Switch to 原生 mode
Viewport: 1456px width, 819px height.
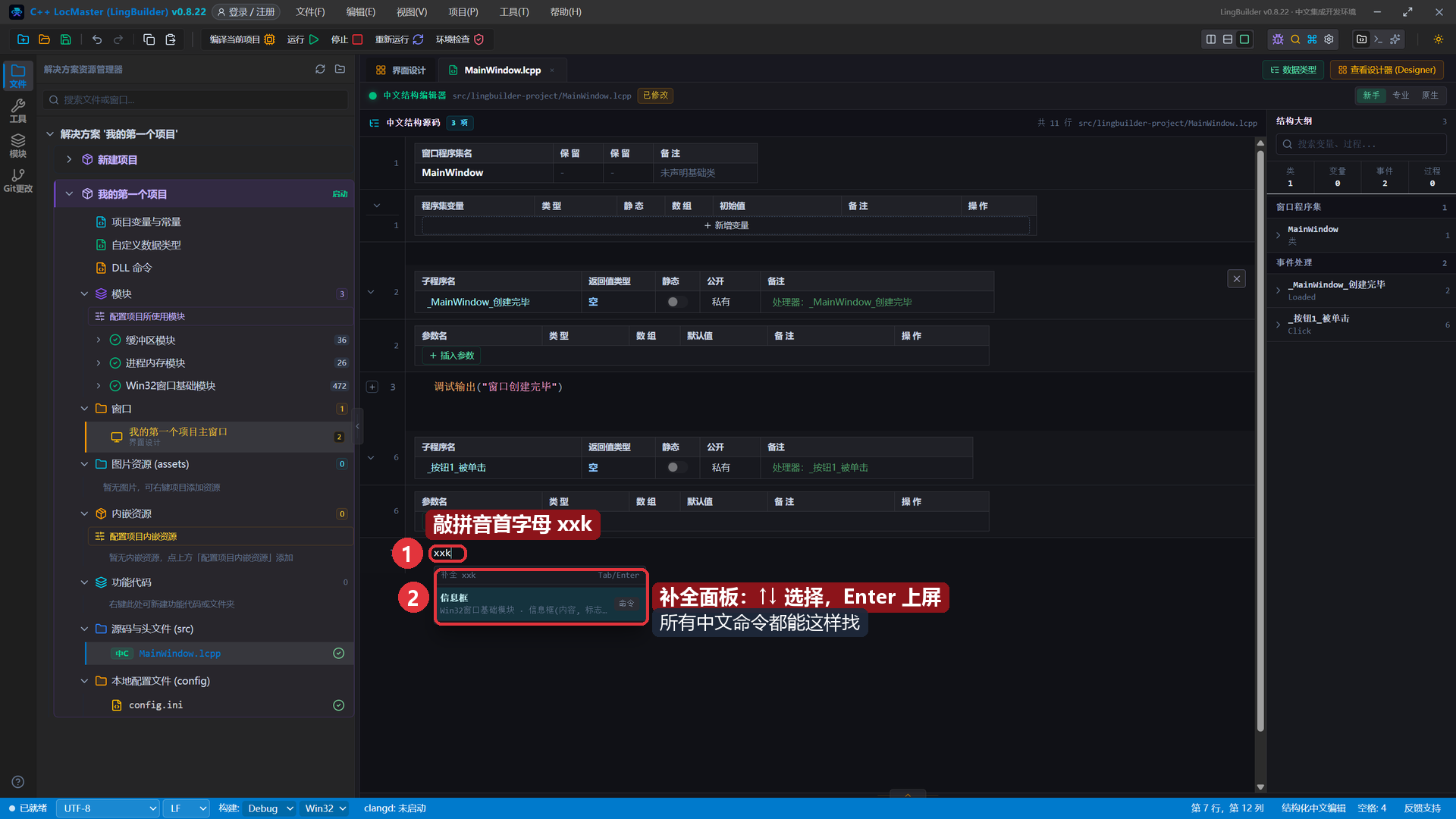[1429, 96]
